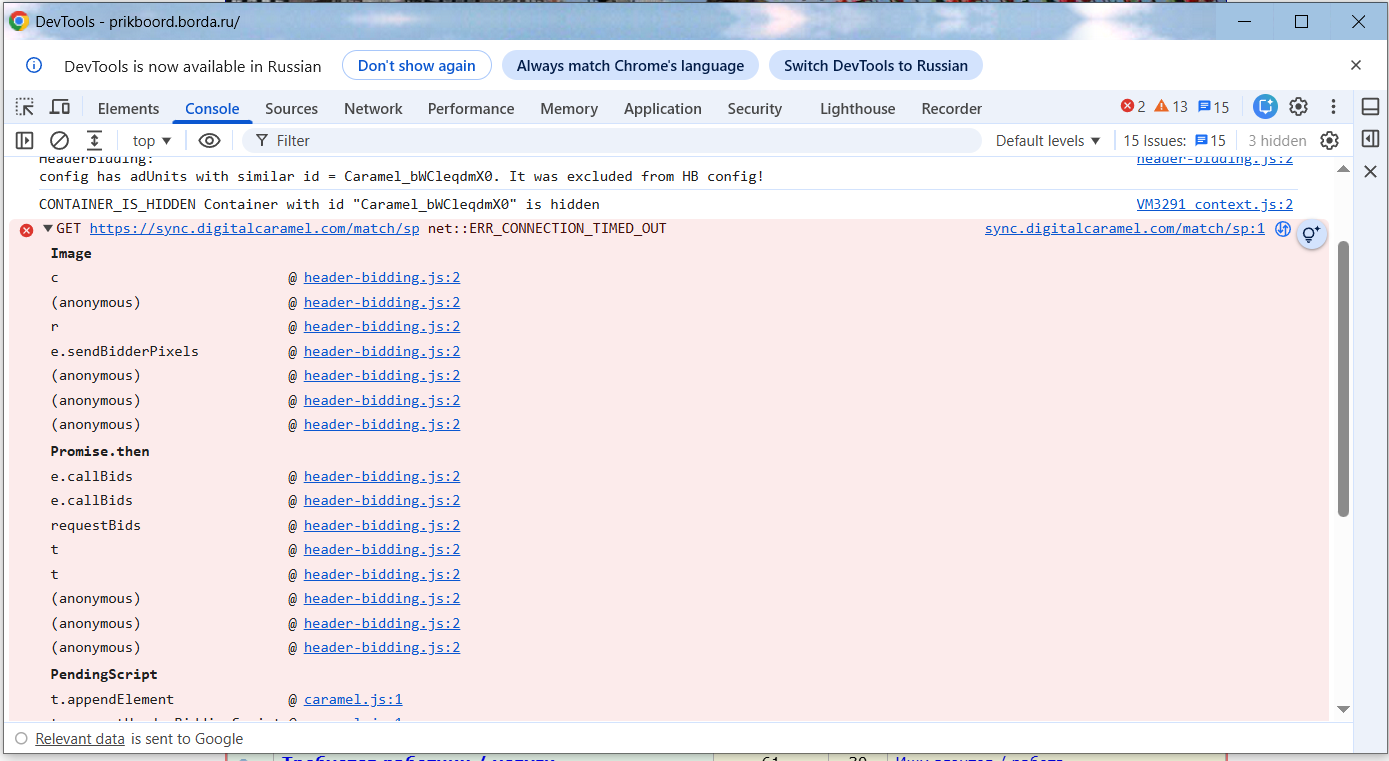This screenshot has width=1389, height=761.
Task: Activate the inspect element picker icon
Action: [25, 107]
